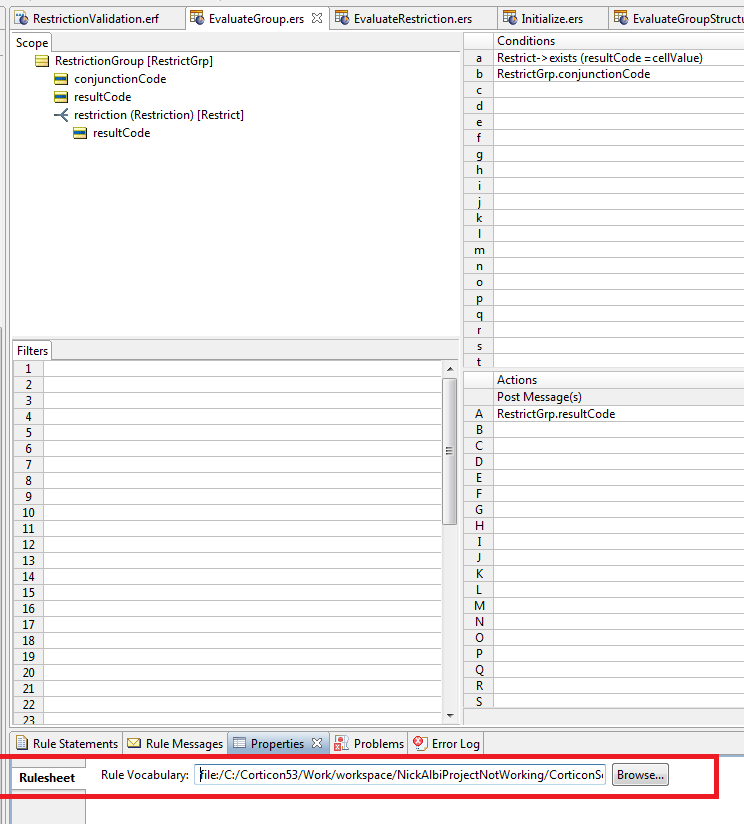Viewport: 744px width, 824px height.
Task: Click the Rule Messages envelope icon
Action: tap(134, 743)
